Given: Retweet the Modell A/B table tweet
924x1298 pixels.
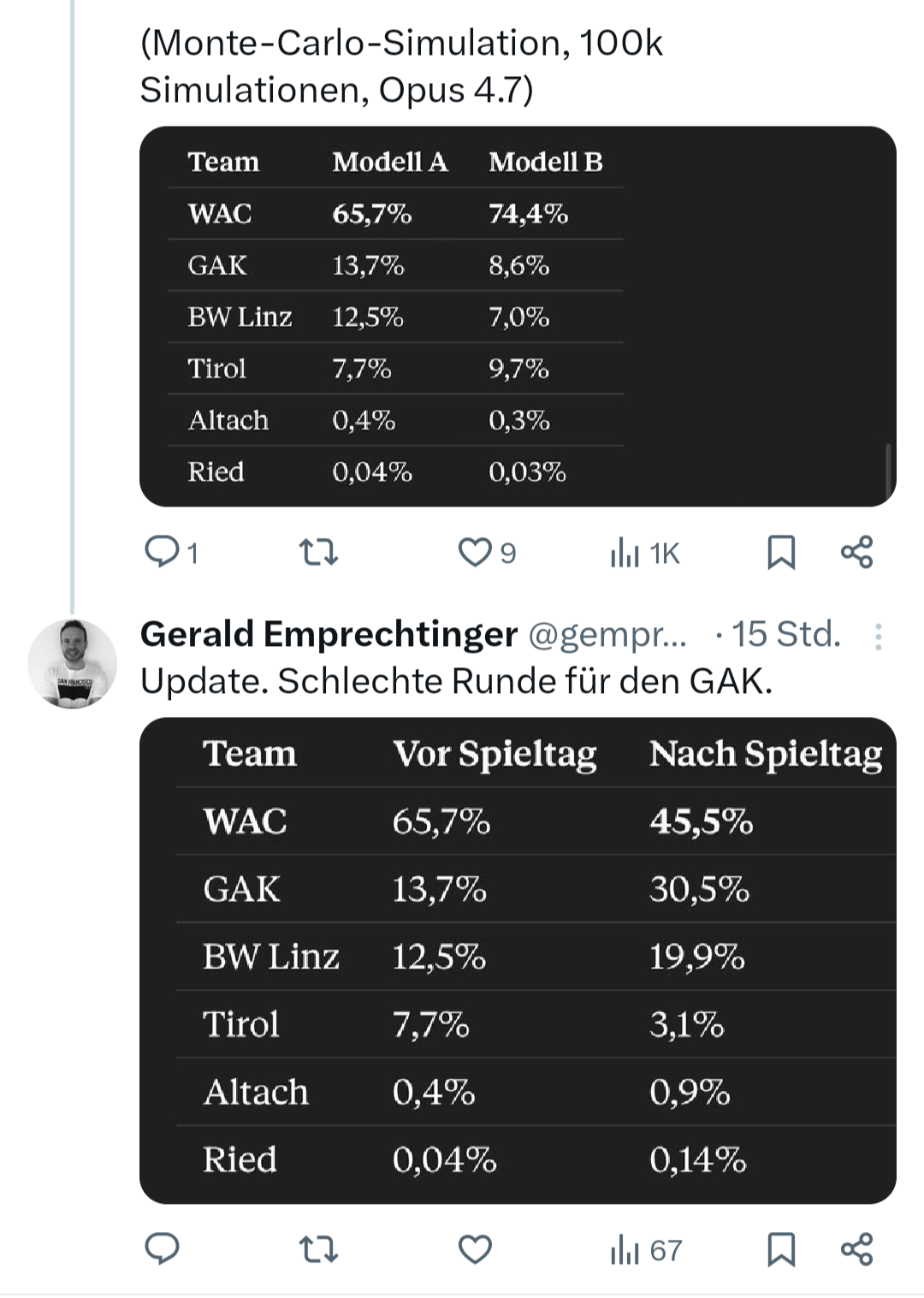Looking at the screenshot, I should 319,552.
